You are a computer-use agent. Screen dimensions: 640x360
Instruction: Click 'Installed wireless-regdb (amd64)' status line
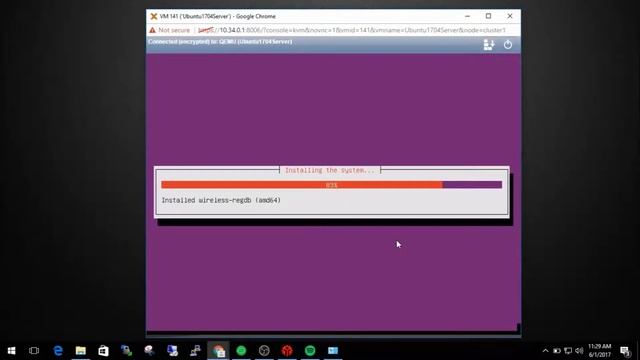coord(221,200)
